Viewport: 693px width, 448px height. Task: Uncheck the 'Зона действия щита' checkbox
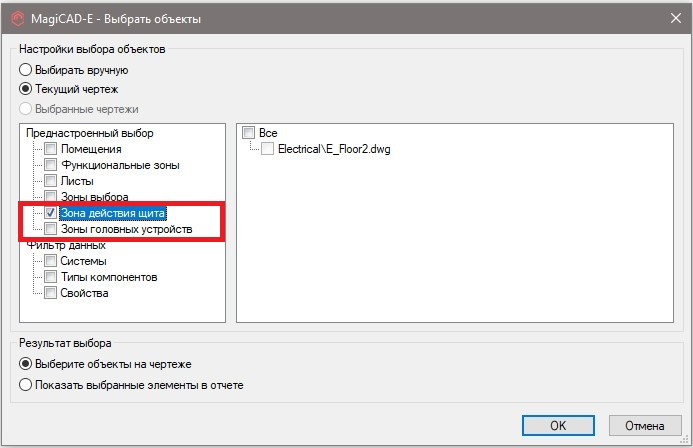coord(51,213)
